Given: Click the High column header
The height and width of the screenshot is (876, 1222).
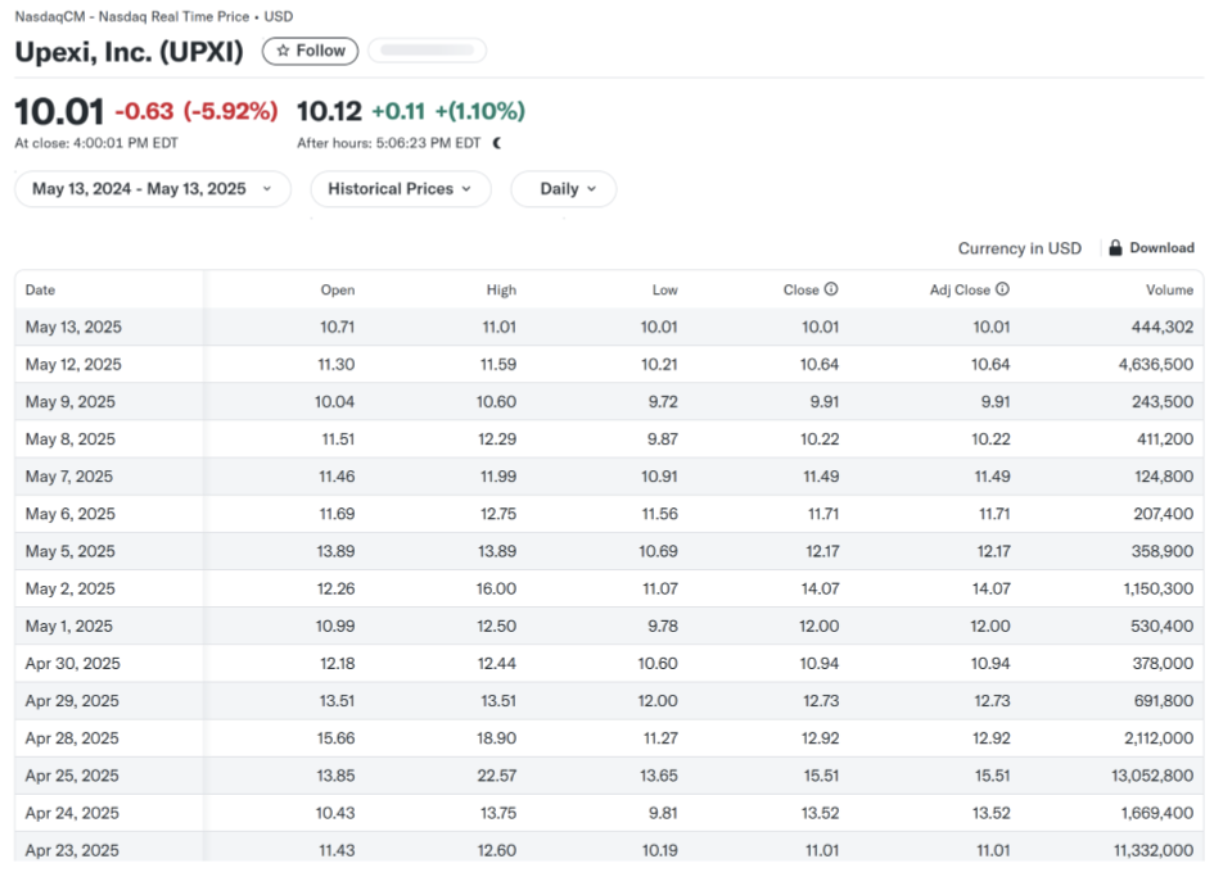Looking at the screenshot, I should pos(501,290).
